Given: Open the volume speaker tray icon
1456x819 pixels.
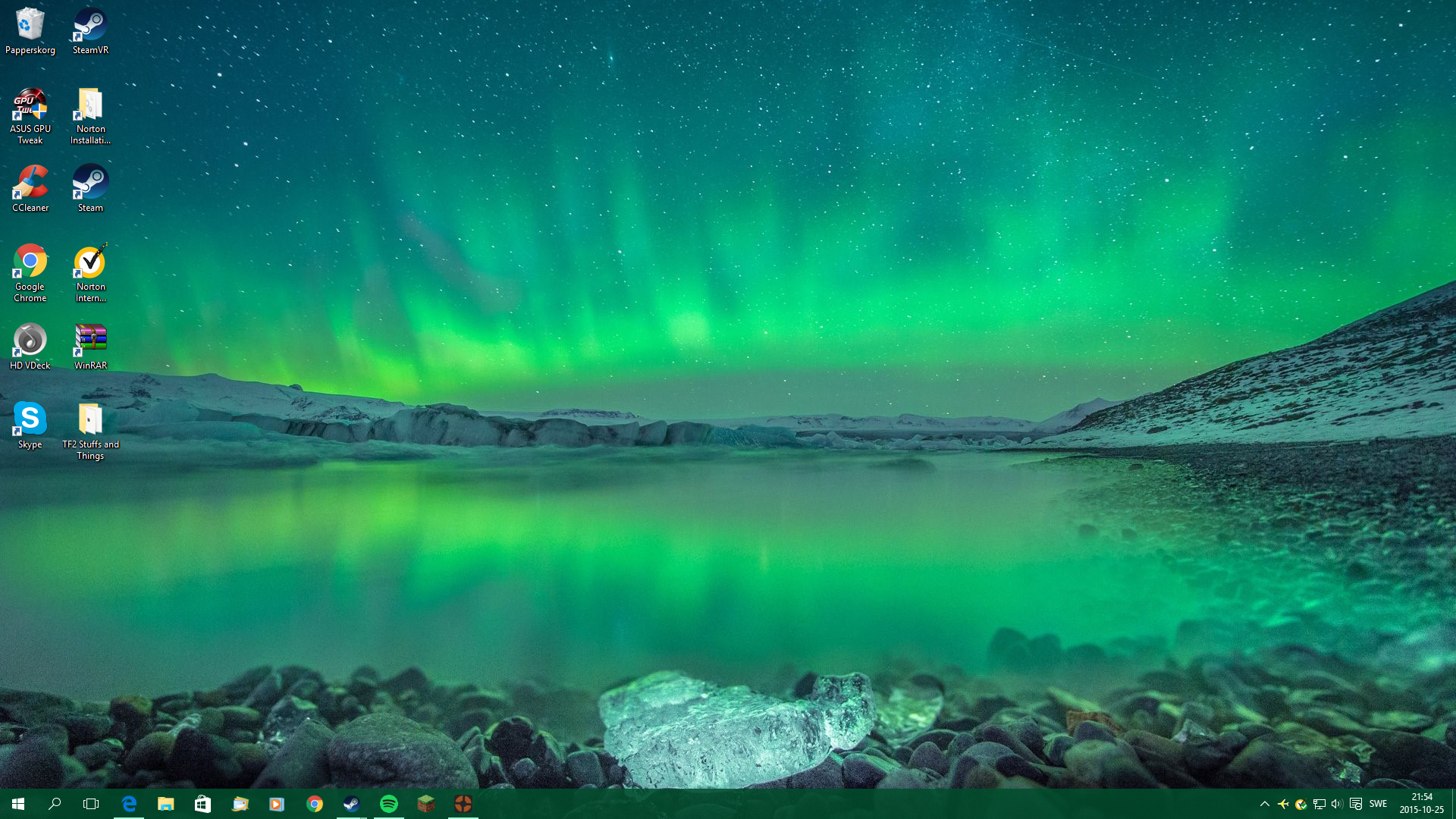Looking at the screenshot, I should [x=1337, y=804].
